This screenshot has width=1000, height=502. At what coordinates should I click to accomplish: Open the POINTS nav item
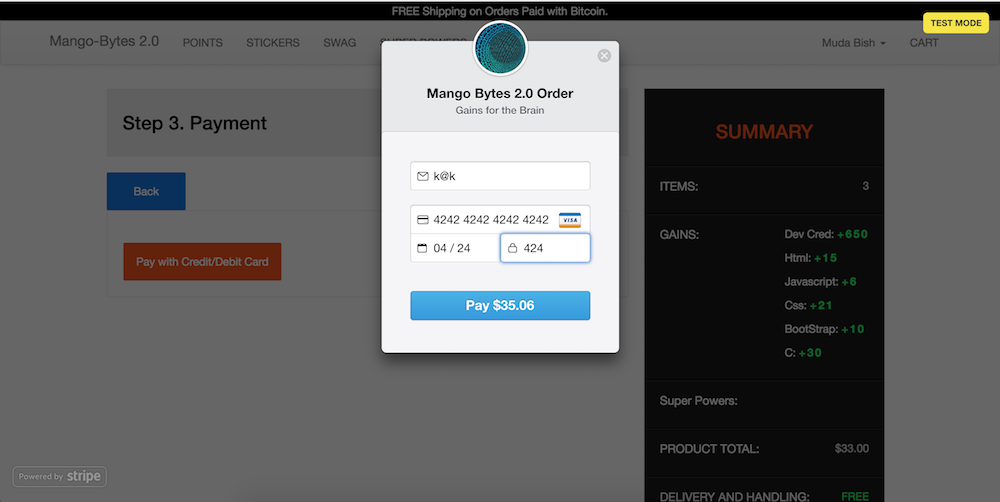point(203,43)
